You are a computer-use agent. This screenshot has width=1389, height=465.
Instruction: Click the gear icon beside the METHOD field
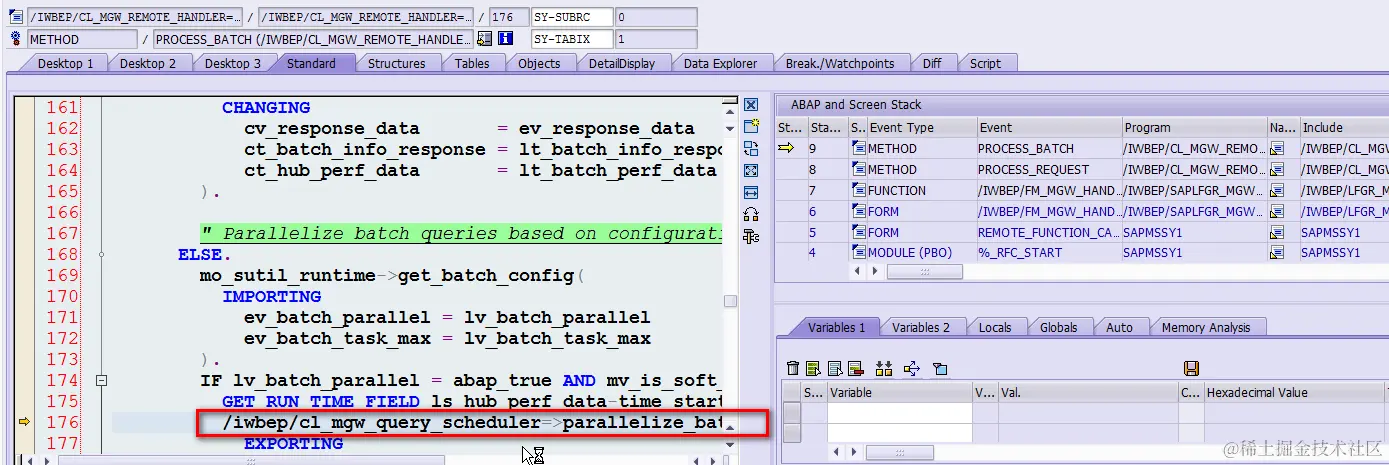tap(15, 39)
